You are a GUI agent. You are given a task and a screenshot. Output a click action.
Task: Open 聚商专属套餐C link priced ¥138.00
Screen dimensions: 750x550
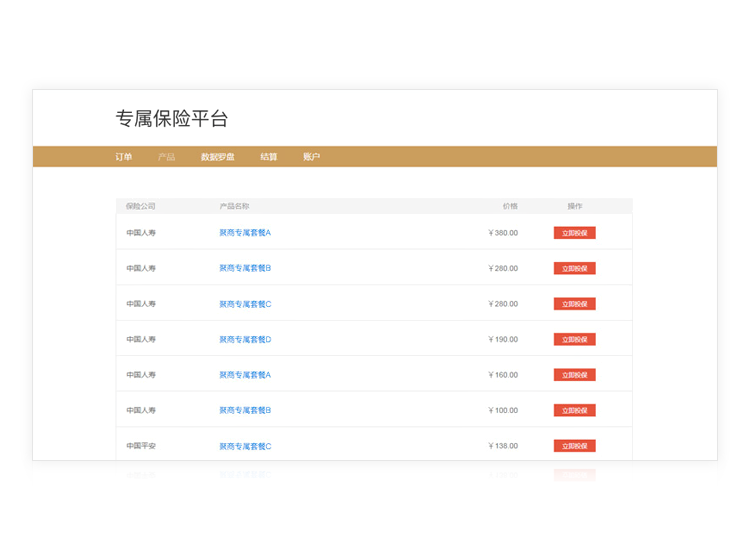[245, 446]
